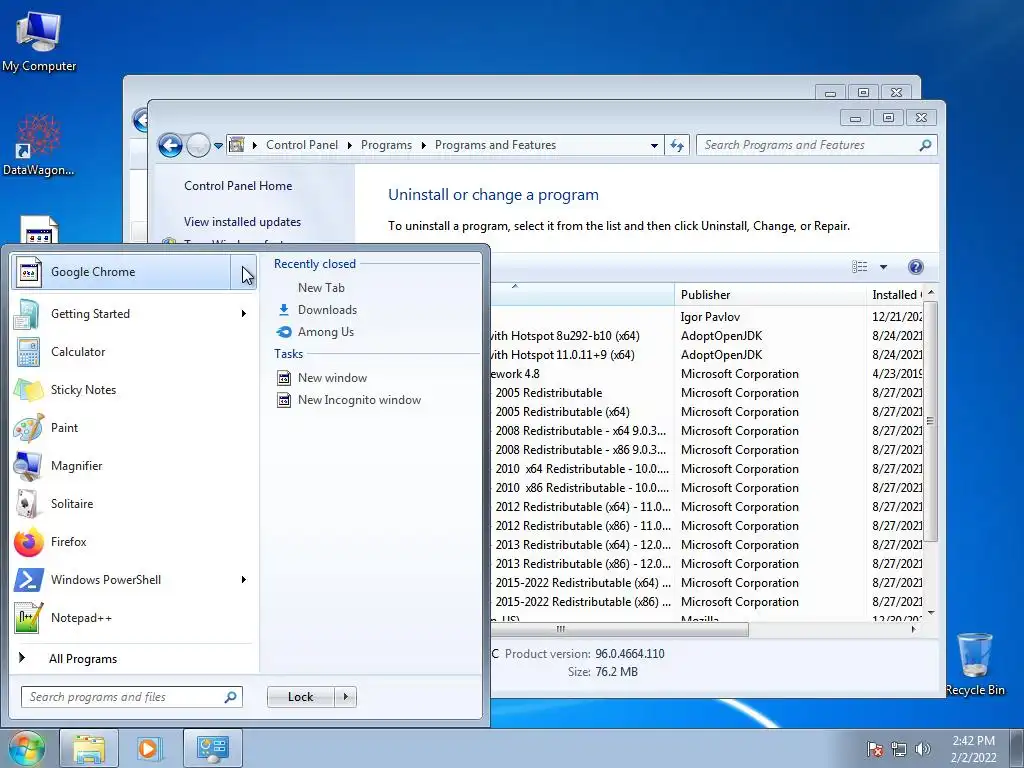1024x768 pixels.
Task: Sort by the Installed On column header
Action: coord(895,295)
